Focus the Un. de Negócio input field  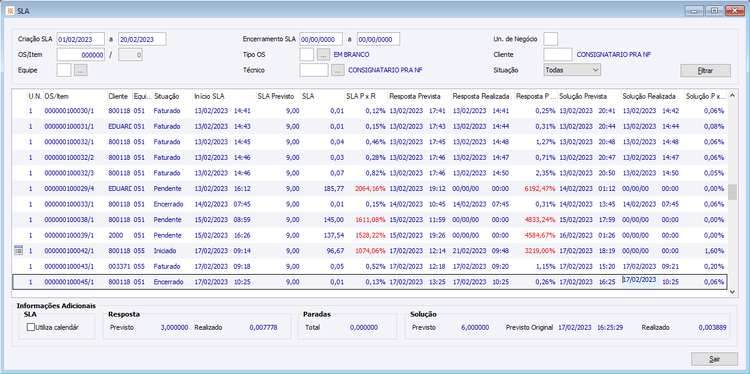coord(551,39)
